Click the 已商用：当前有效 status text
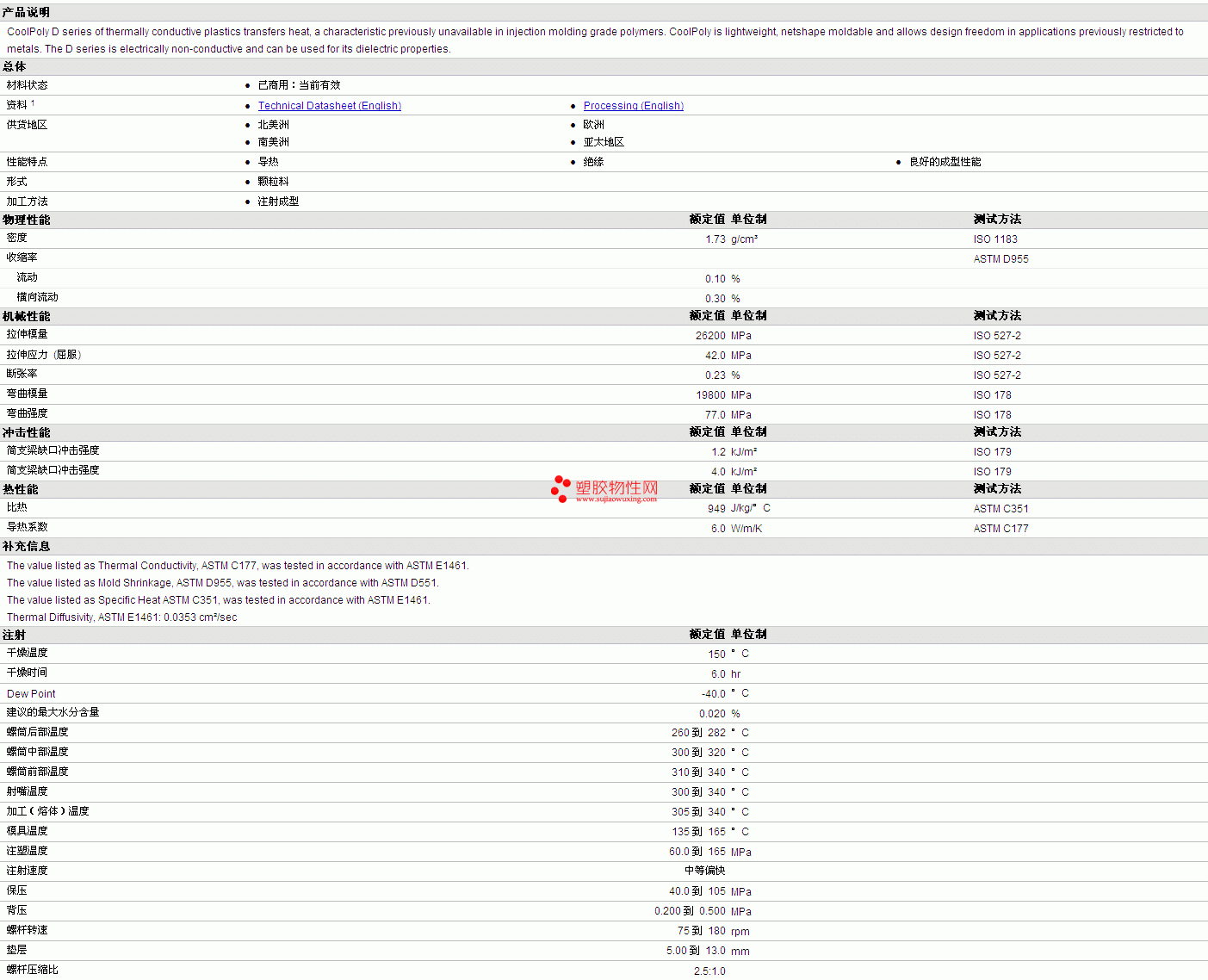 300,85
